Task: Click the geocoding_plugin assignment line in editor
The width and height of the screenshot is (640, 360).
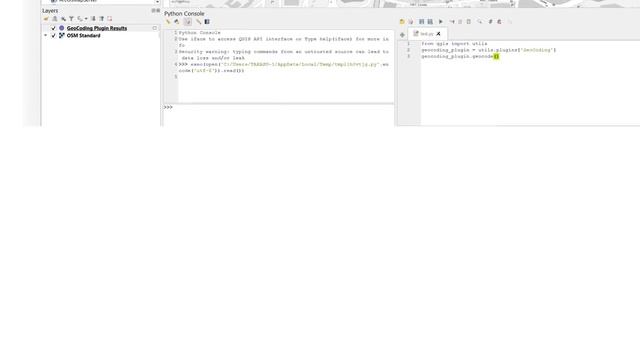Action: [x=489, y=50]
